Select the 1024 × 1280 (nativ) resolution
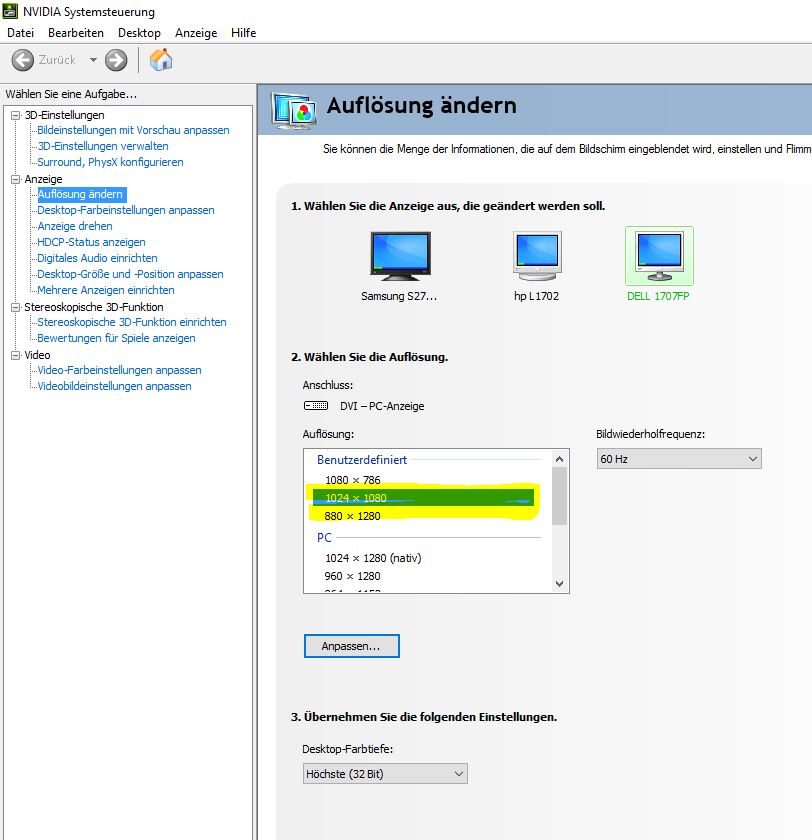This screenshot has height=840, width=812. pos(373,558)
